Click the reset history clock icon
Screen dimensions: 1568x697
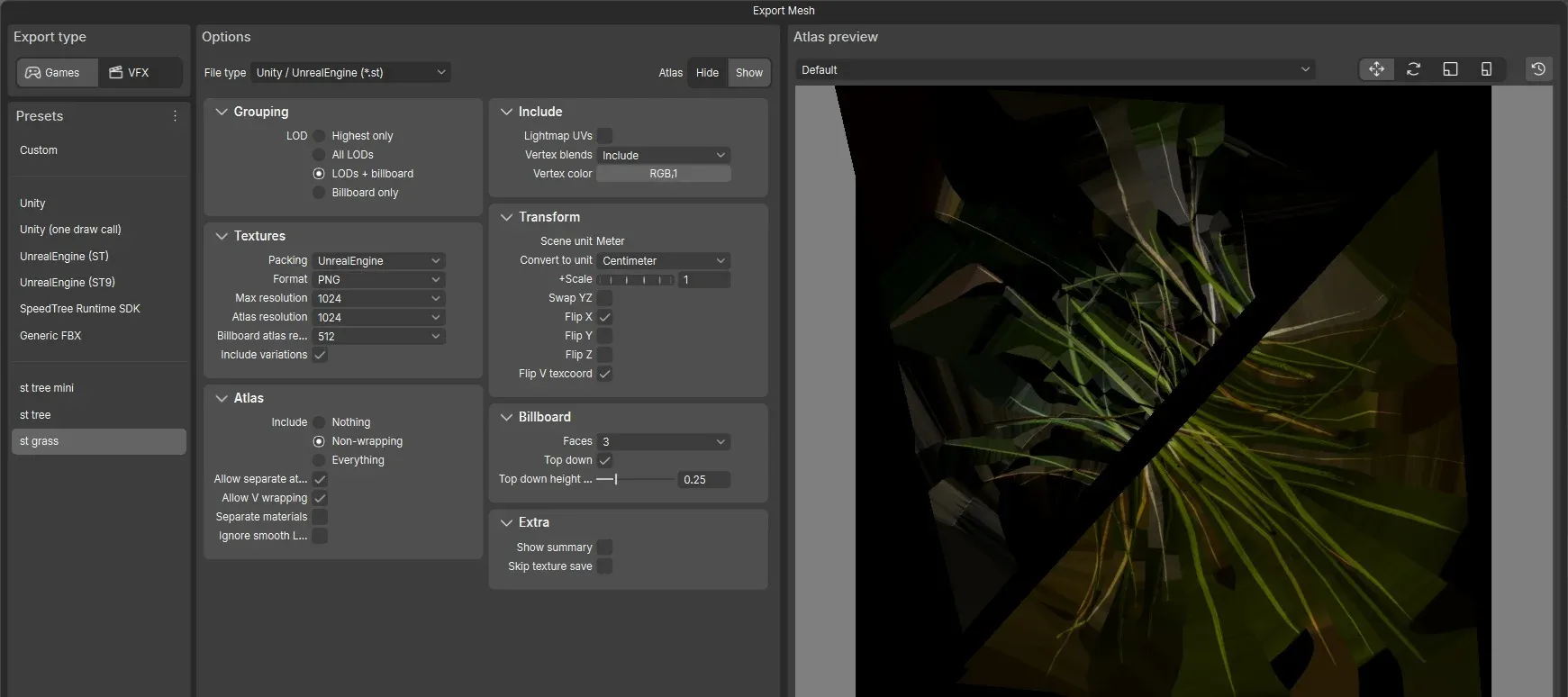[x=1538, y=69]
